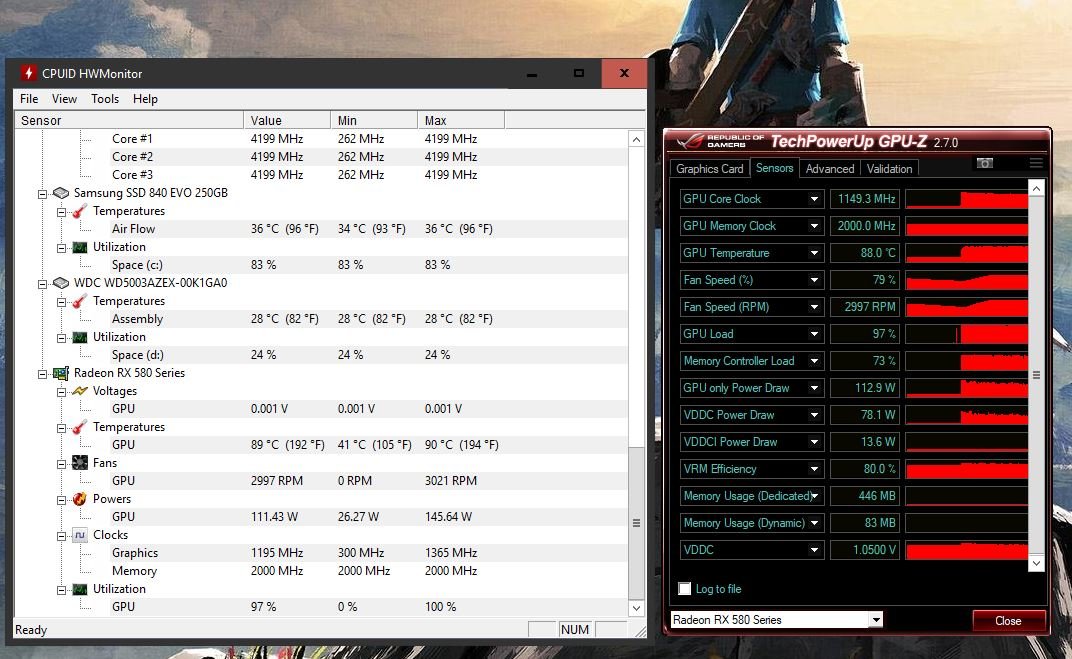Collapse the Powers node
Viewport: 1072px width, 659px height.
(62, 500)
